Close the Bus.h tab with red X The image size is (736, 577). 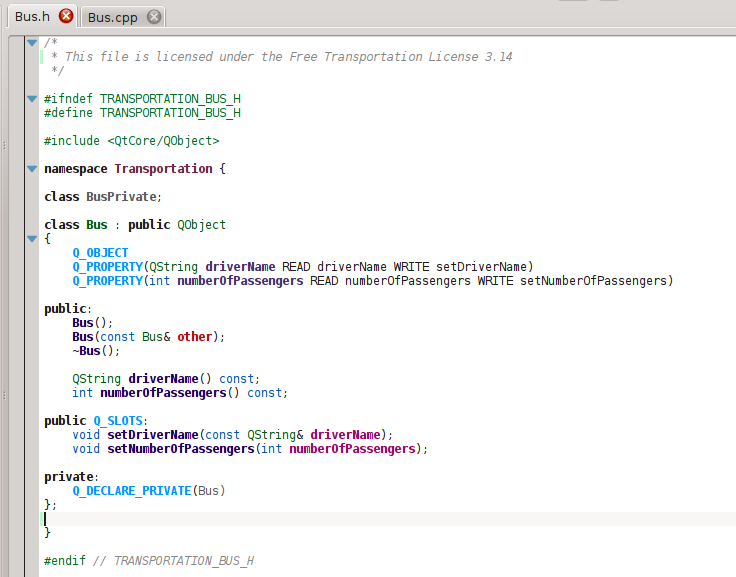click(x=66, y=16)
